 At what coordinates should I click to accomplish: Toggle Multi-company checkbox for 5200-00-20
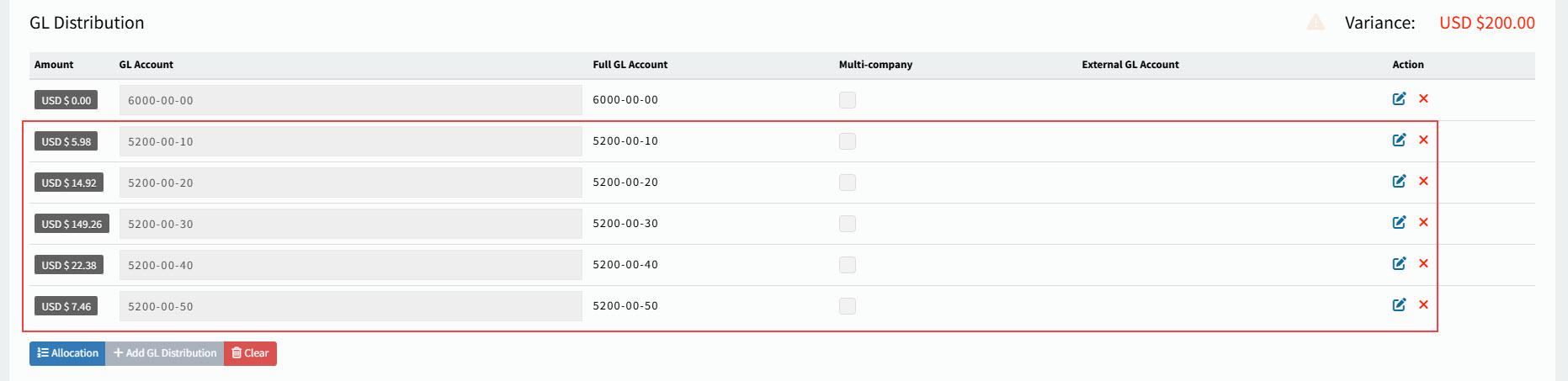click(x=848, y=183)
